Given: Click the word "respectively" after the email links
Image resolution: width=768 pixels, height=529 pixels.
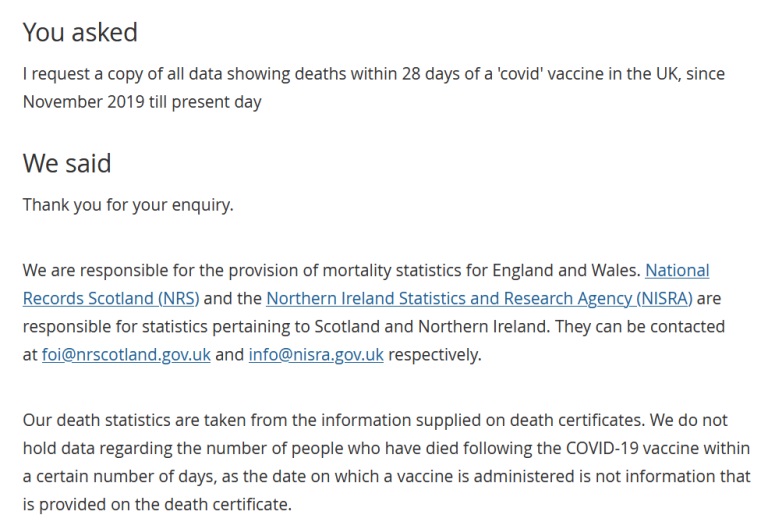Looking at the screenshot, I should [x=434, y=355].
